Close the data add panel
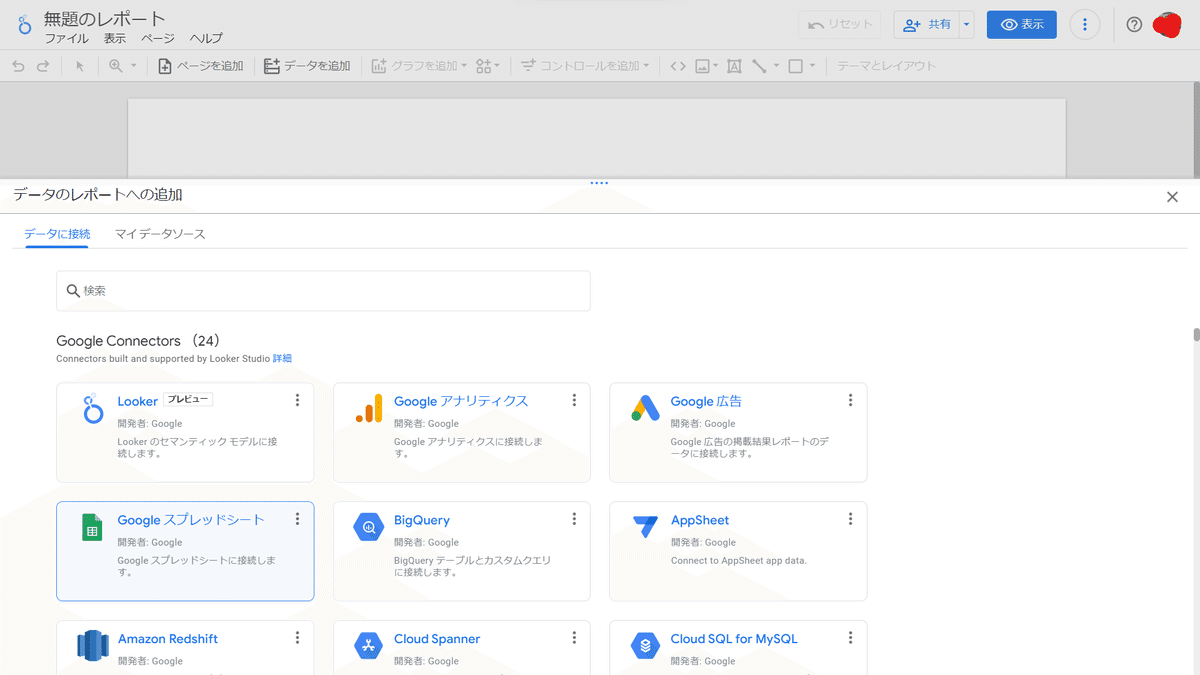Viewport: 1200px width, 675px height. [x=1172, y=197]
